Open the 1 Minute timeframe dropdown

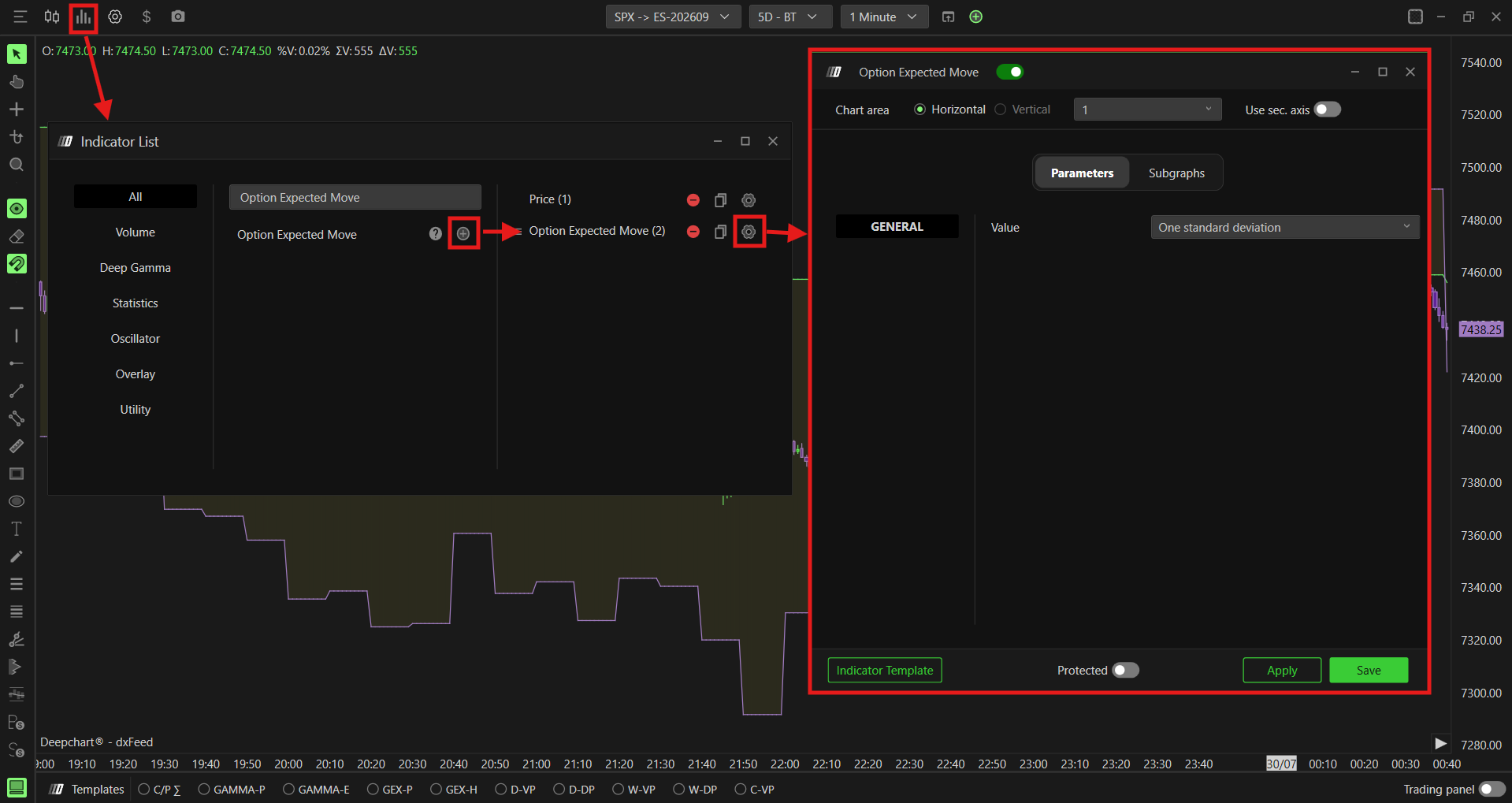pyautogui.click(x=884, y=17)
